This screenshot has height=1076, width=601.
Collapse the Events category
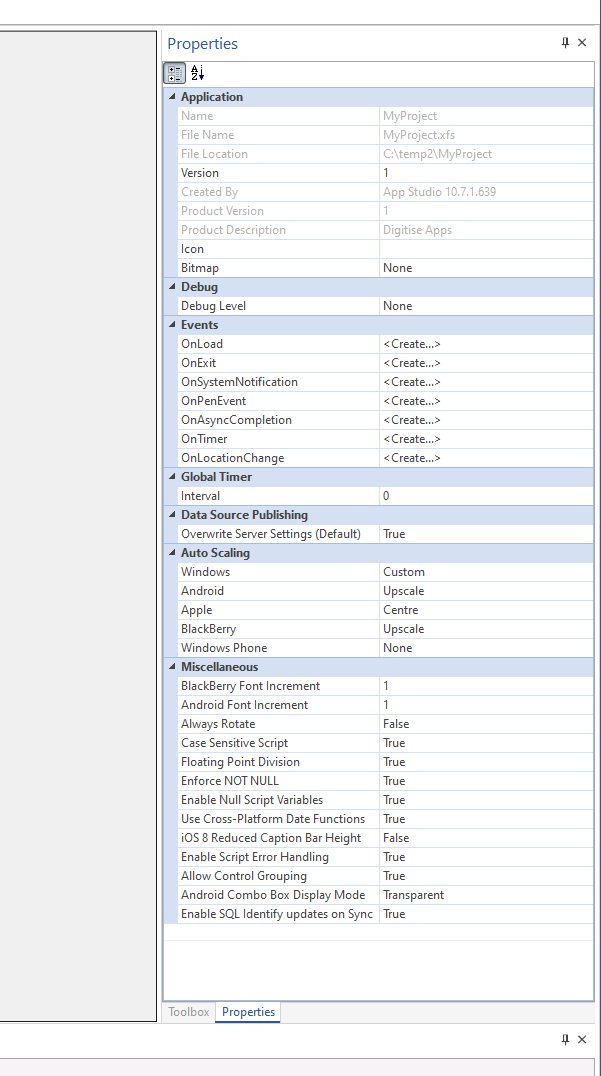point(172,325)
